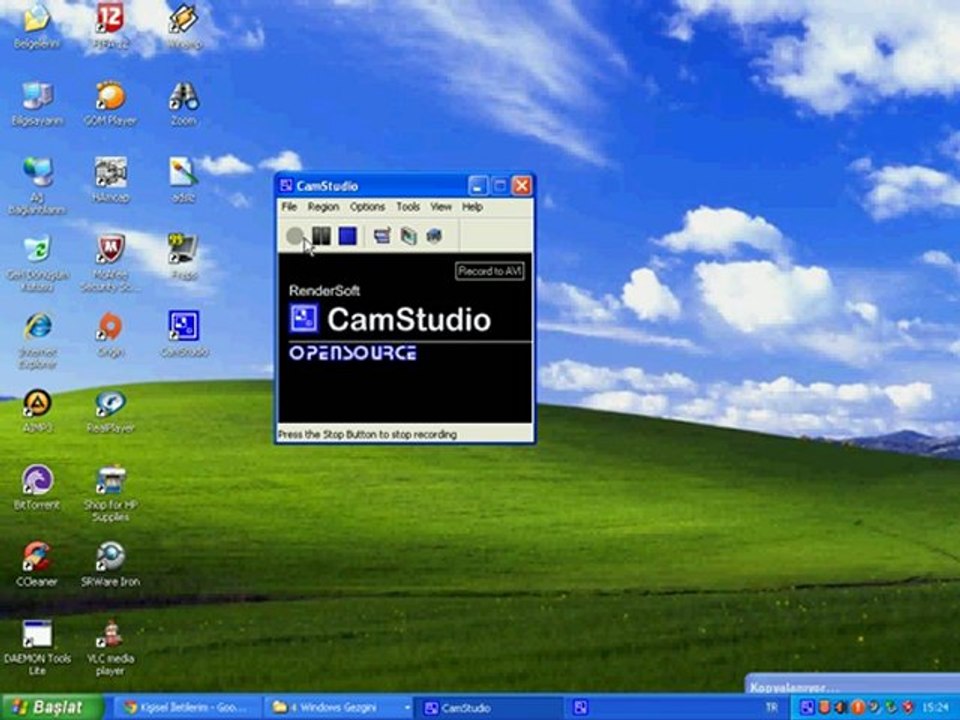This screenshot has height=720, width=960.
Task: Select the Internet Explorer desktop icon
Action: click(x=37, y=340)
